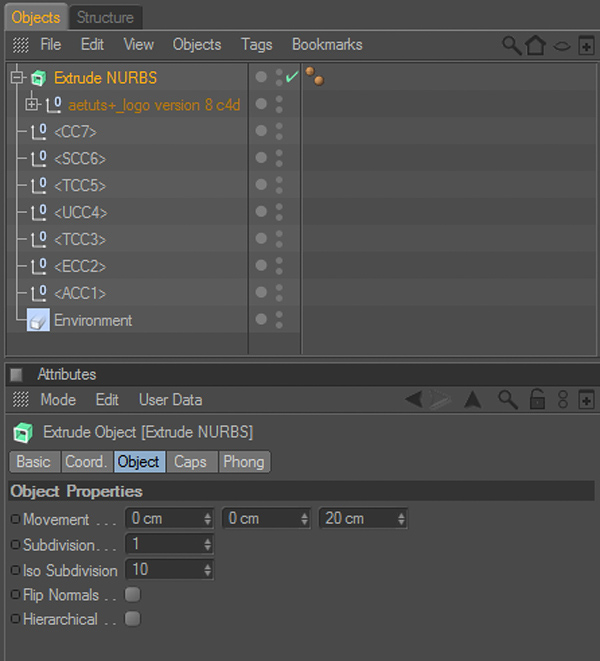The height and width of the screenshot is (661, 600).
Task: Click the spline icon of aetuts+_logo object
Action: pyautogui.click(x=54, y=105)
